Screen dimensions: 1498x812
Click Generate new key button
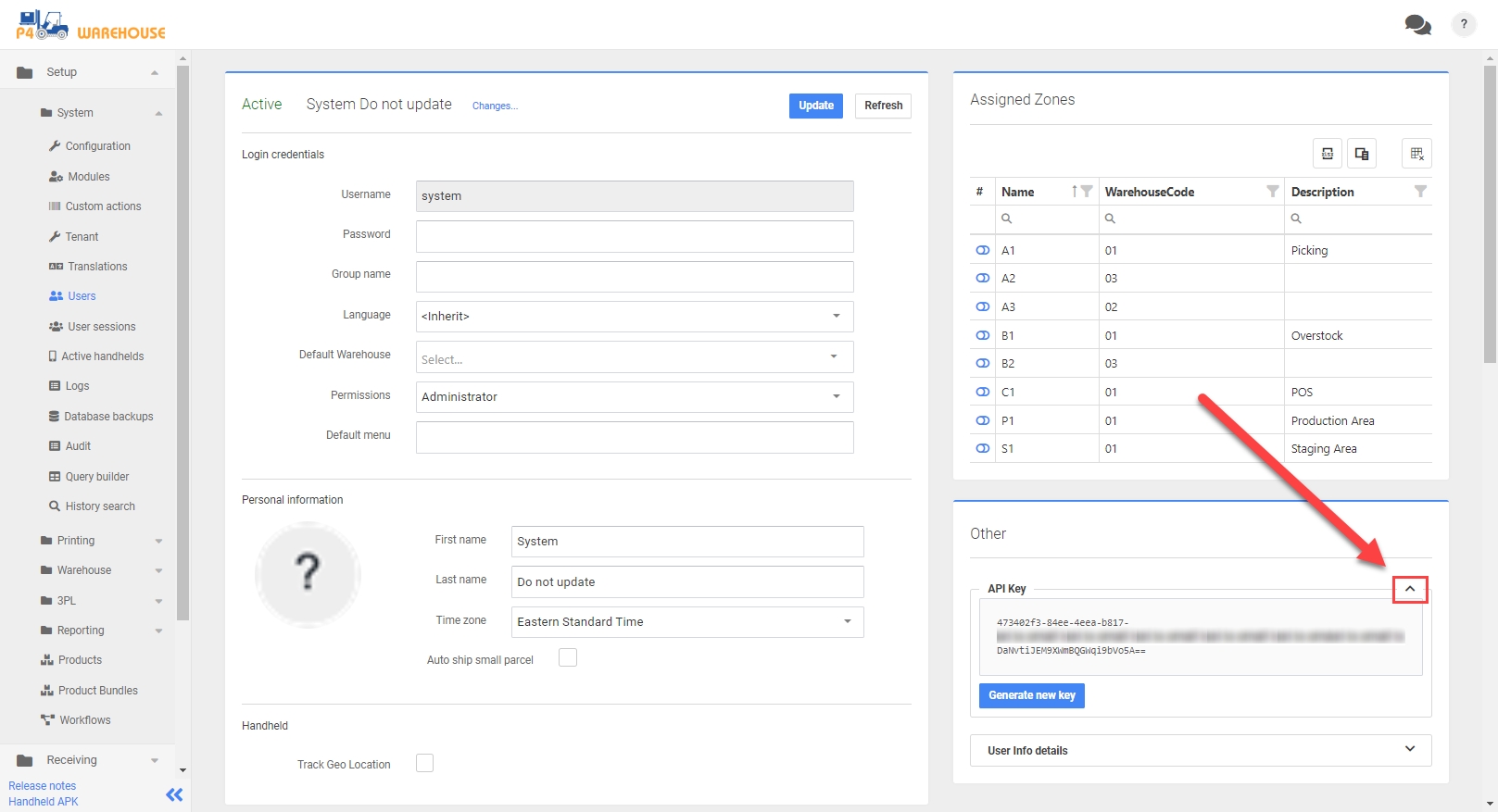[1031, 695]
